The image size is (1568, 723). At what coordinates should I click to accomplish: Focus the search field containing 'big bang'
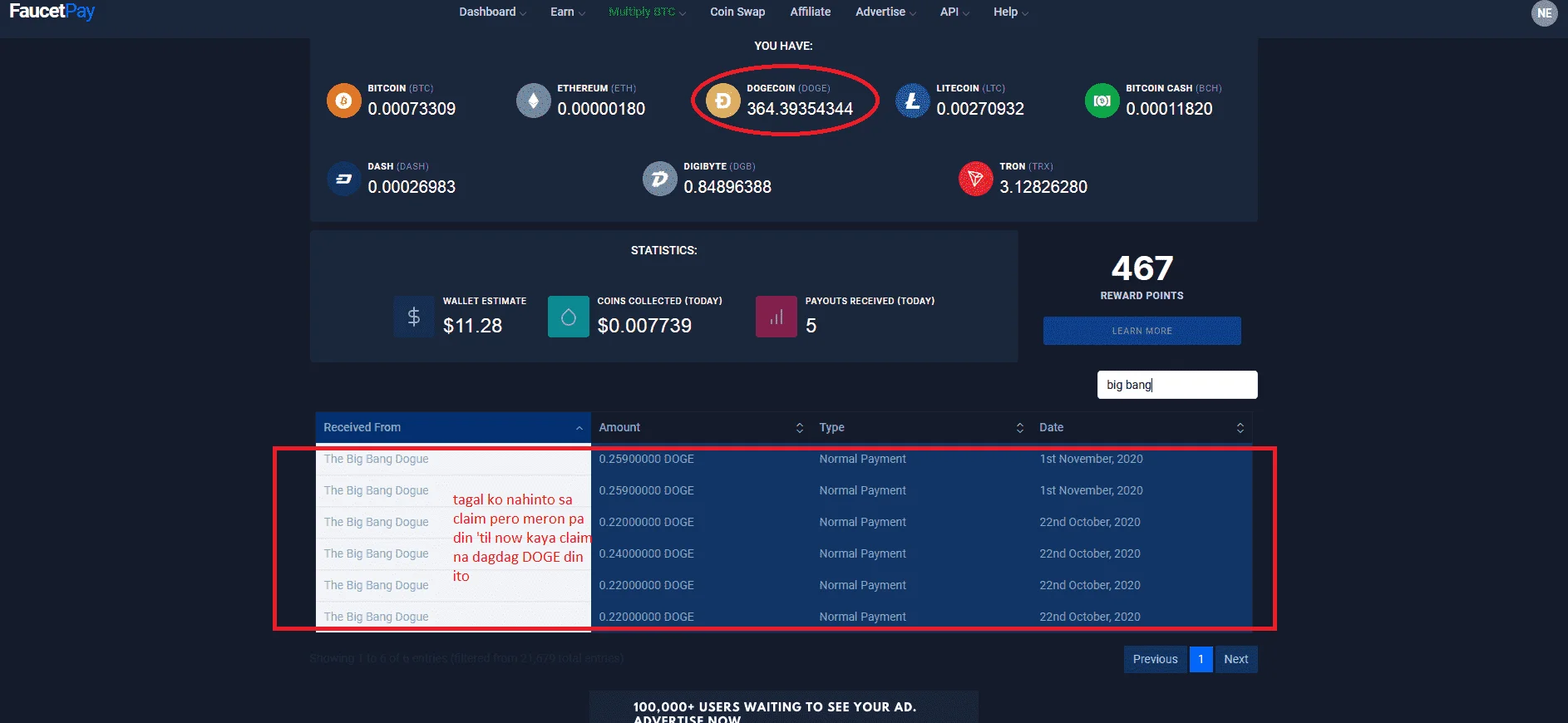pos(1177,385)
